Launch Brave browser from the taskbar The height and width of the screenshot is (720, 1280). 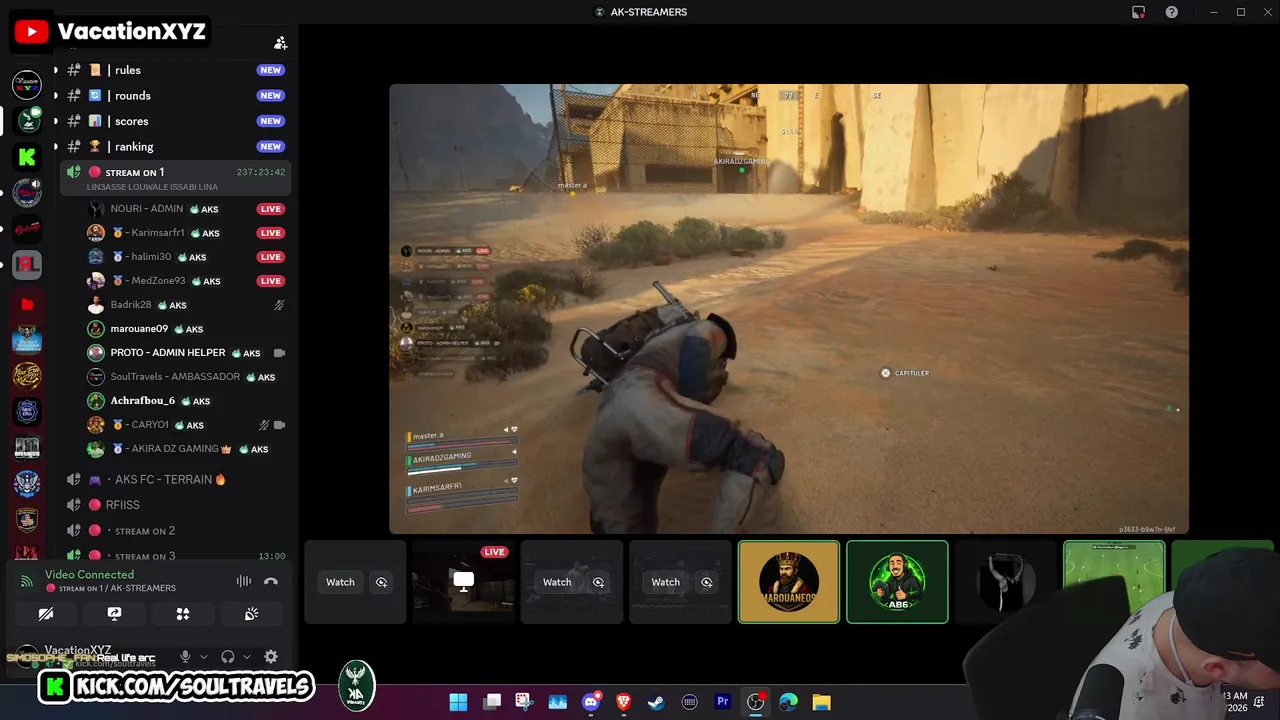624,702
